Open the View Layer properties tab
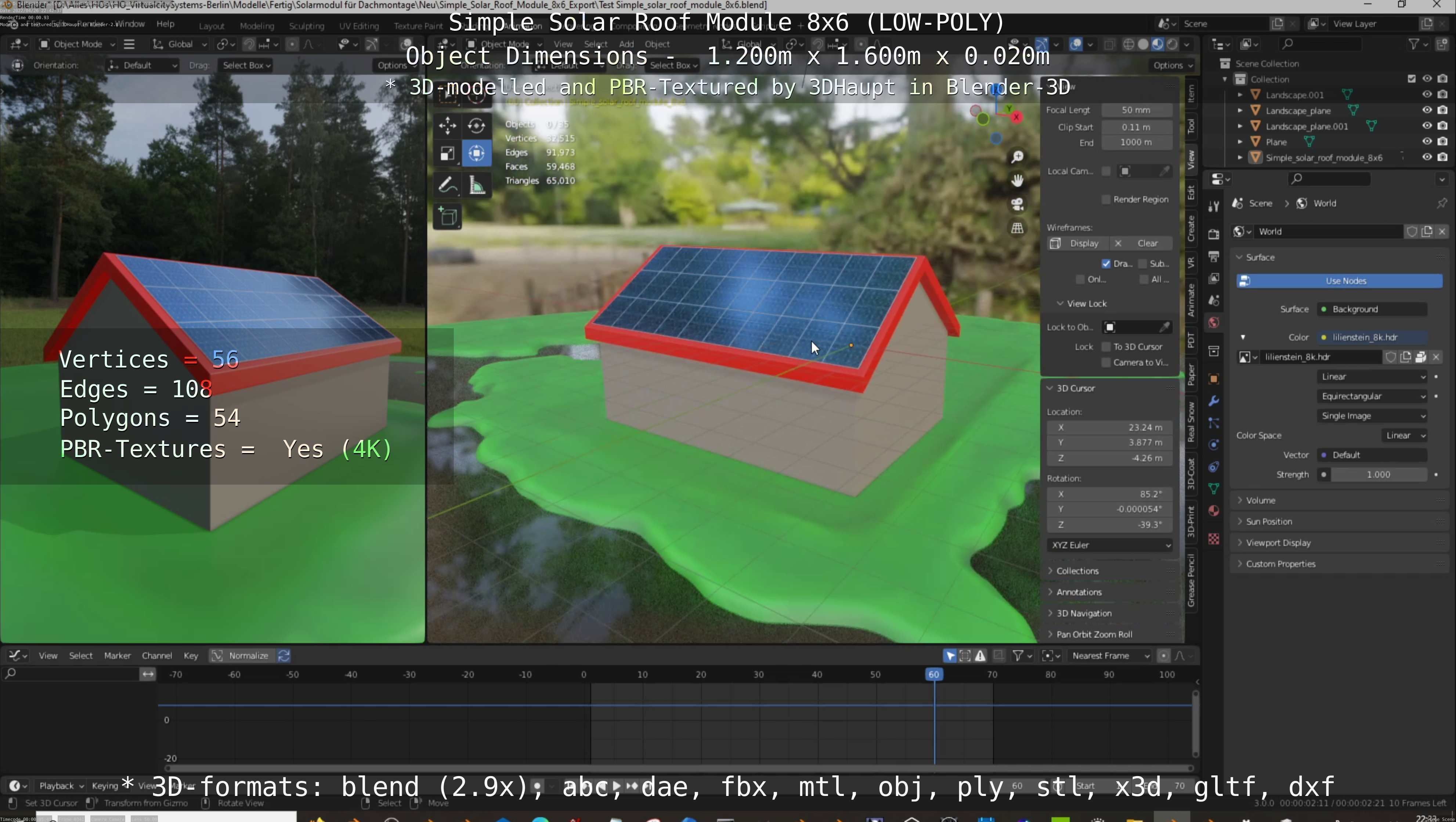1456x822 pixels. tap(1214, 278)
